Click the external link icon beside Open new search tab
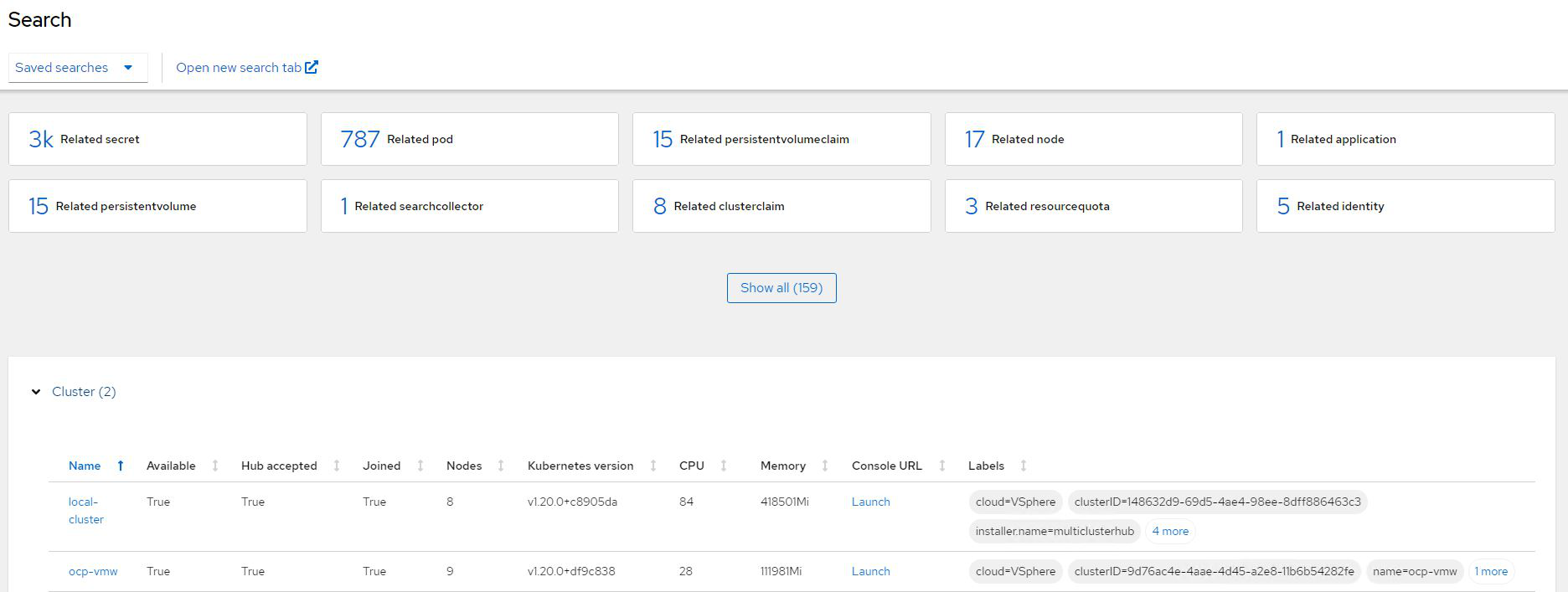 click(312, 67)
